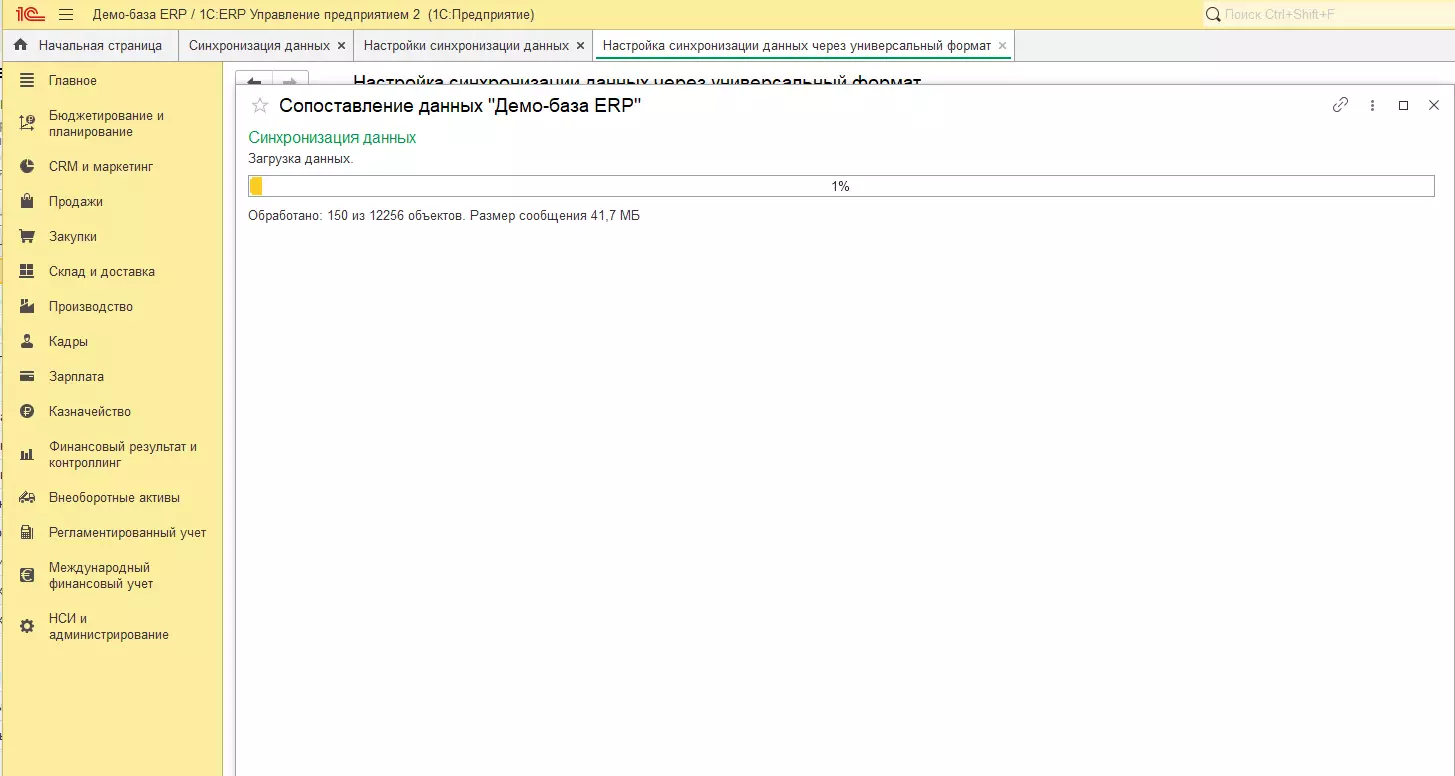Open Бюджетирование и планирование section
The image size is (1455, 776).
(x=112, y=124)
